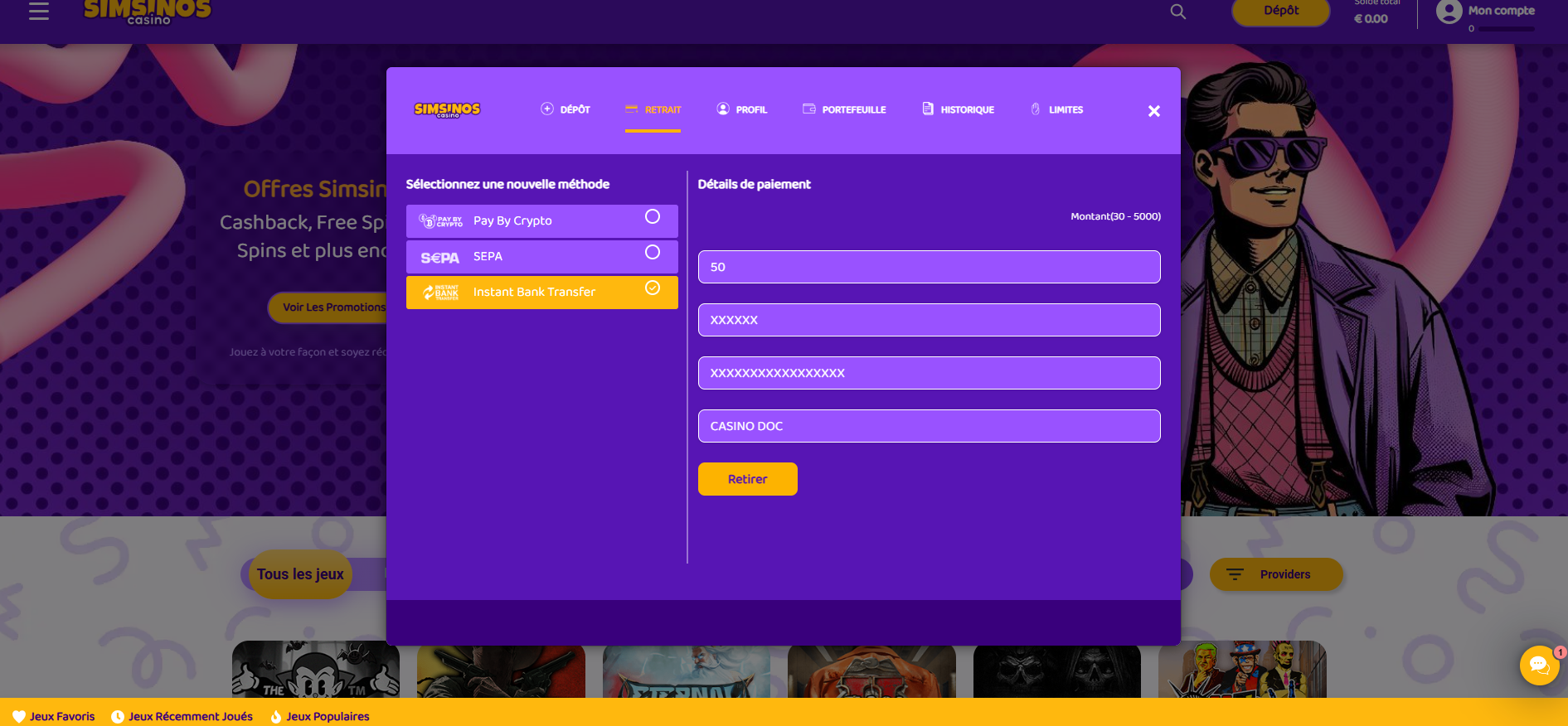1568x726 pixels.
Task: Click the Dépôt button in the header
Action: click(x=1281, y=12)
